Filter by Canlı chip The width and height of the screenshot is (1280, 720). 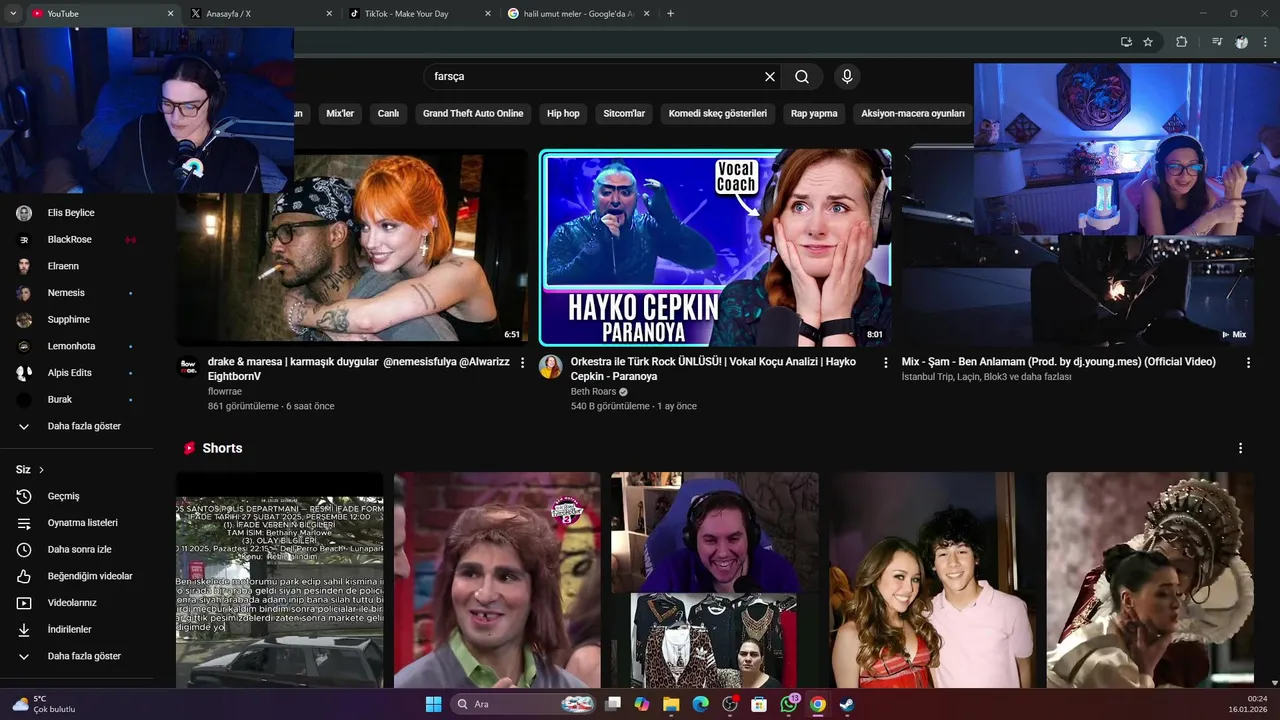point(388,114)
